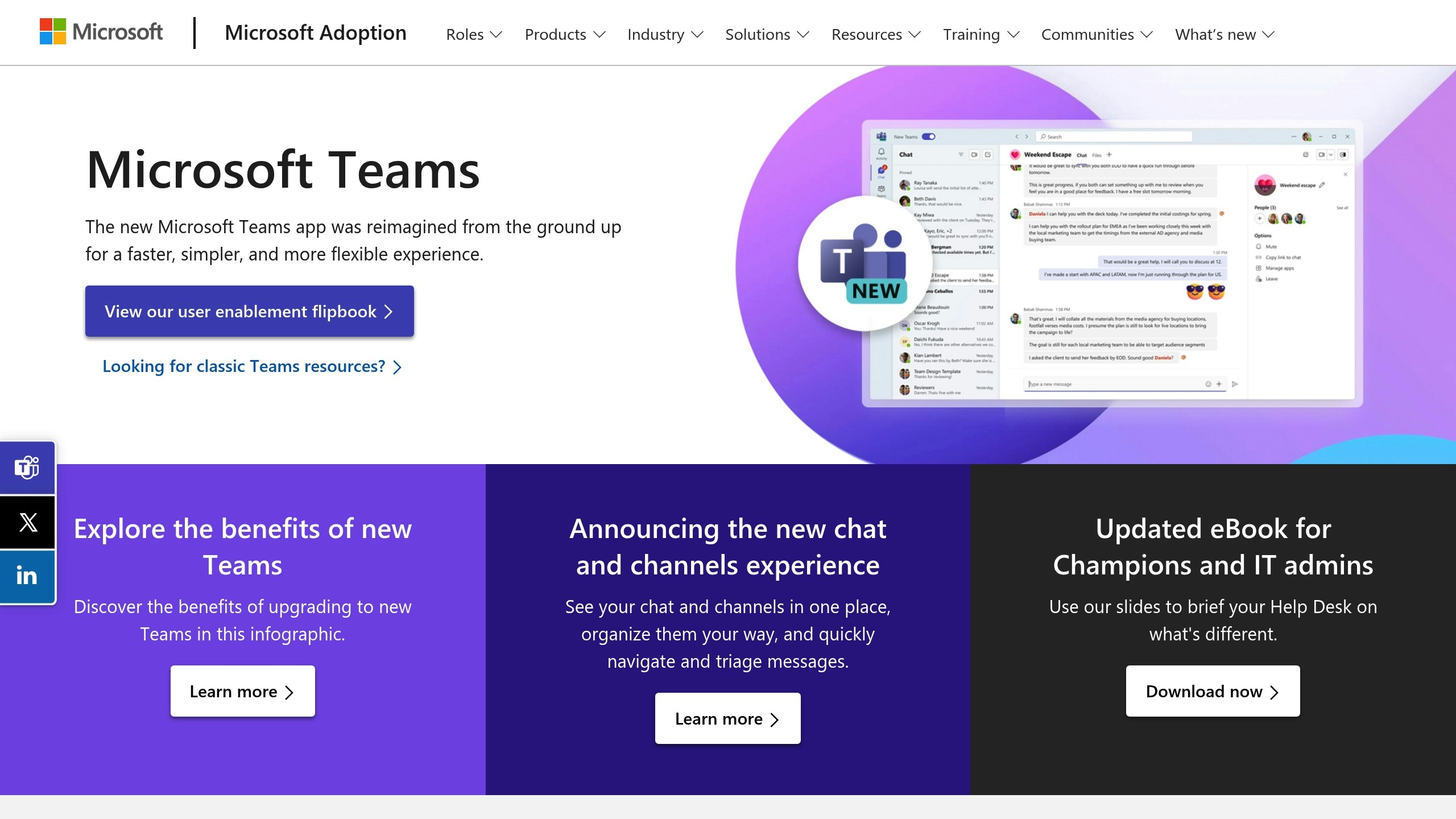Screen dimensions: 1456x819
Task: Open the Industry dropdown
Action: coord(665,35)
